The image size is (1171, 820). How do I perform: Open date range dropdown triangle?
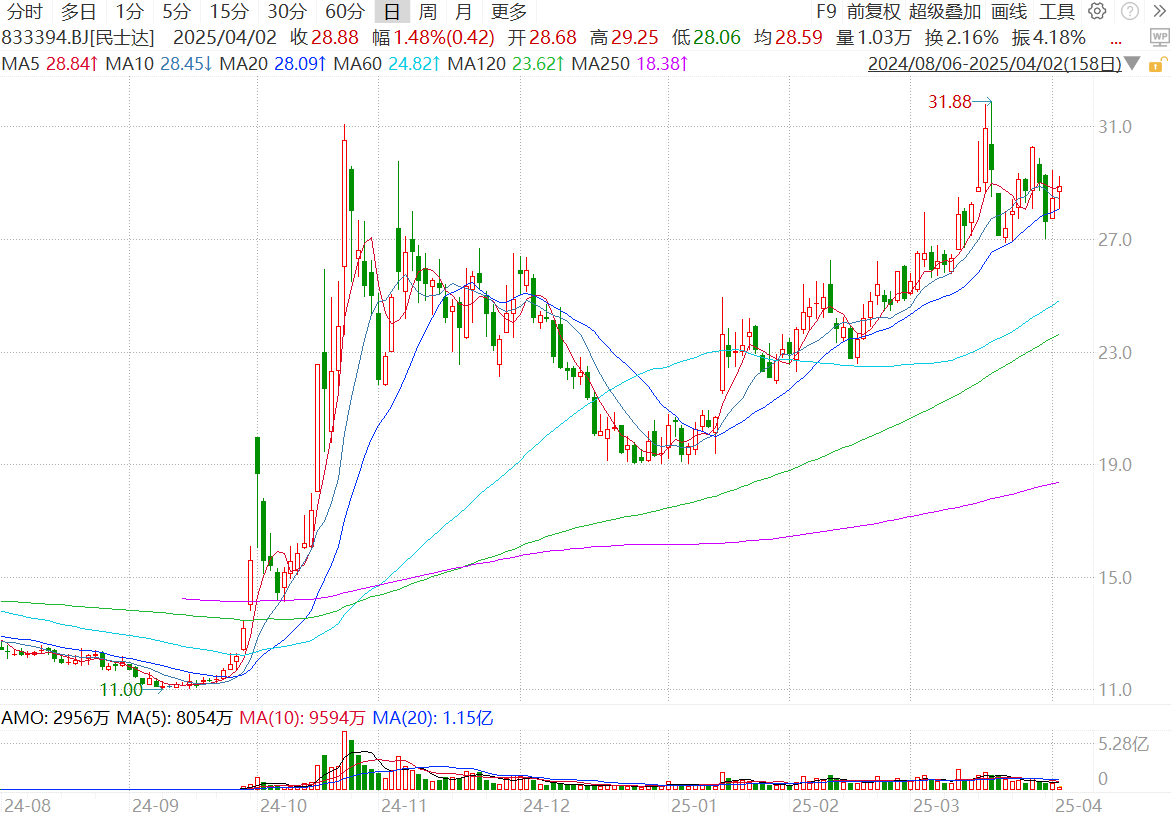pos(1132,63)
